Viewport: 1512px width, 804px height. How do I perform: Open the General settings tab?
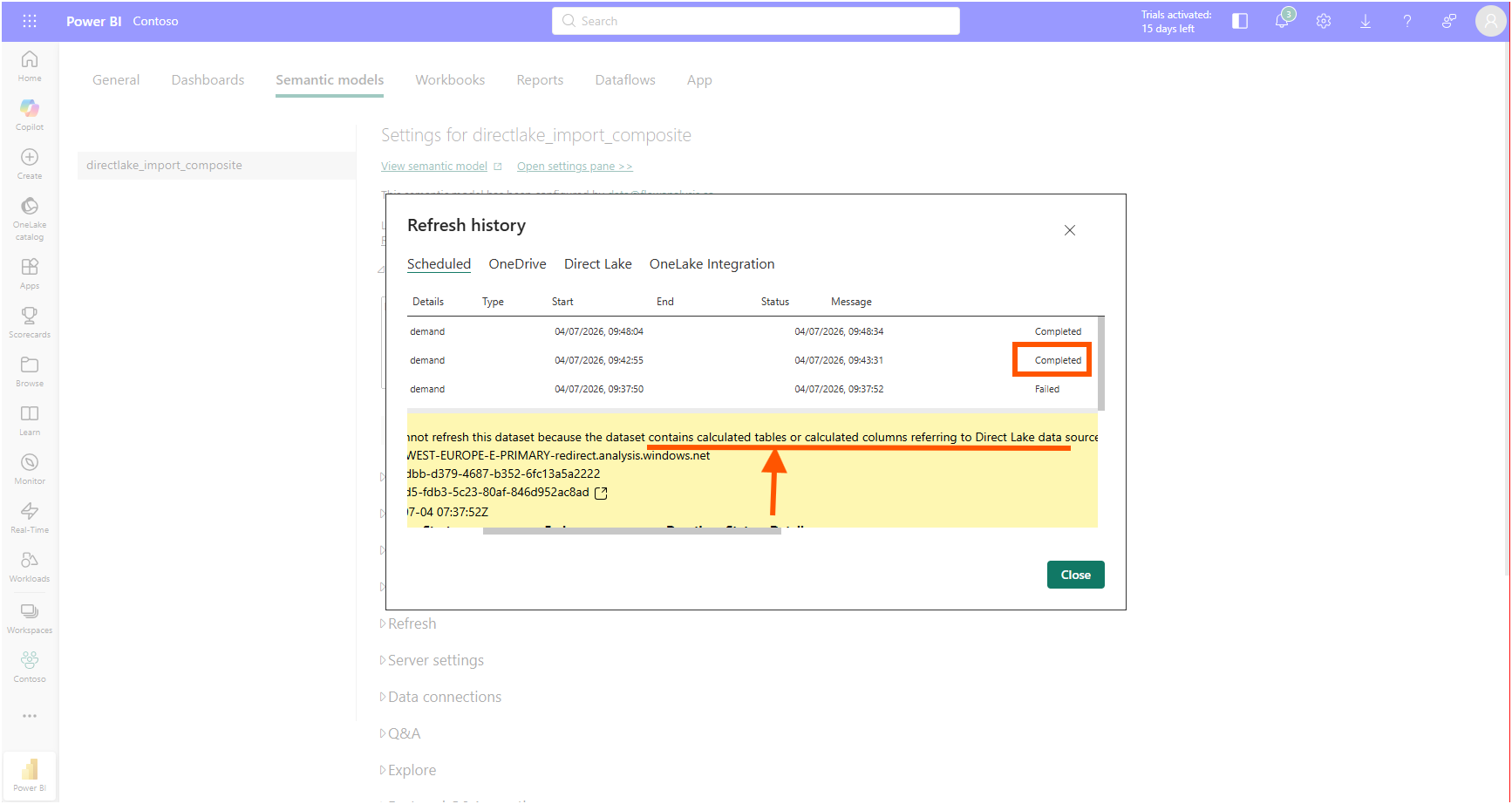pyautogui.click(x=116, y=80)
